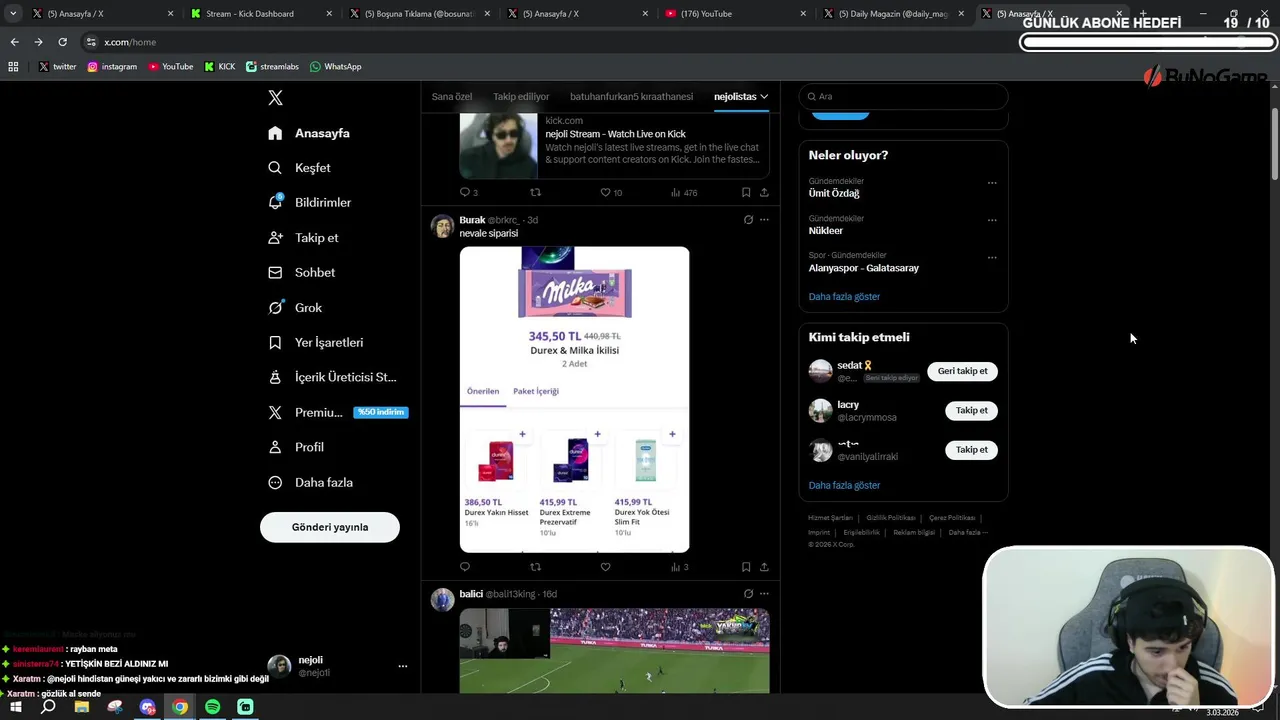Open Anasayfa home in the sidebar

[309, 133]
